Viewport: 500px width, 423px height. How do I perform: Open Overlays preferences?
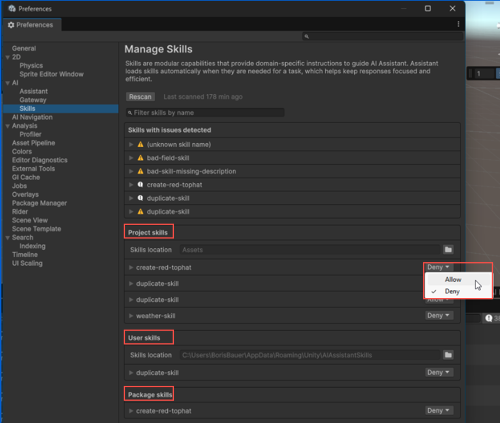click(x=25, y=195)
